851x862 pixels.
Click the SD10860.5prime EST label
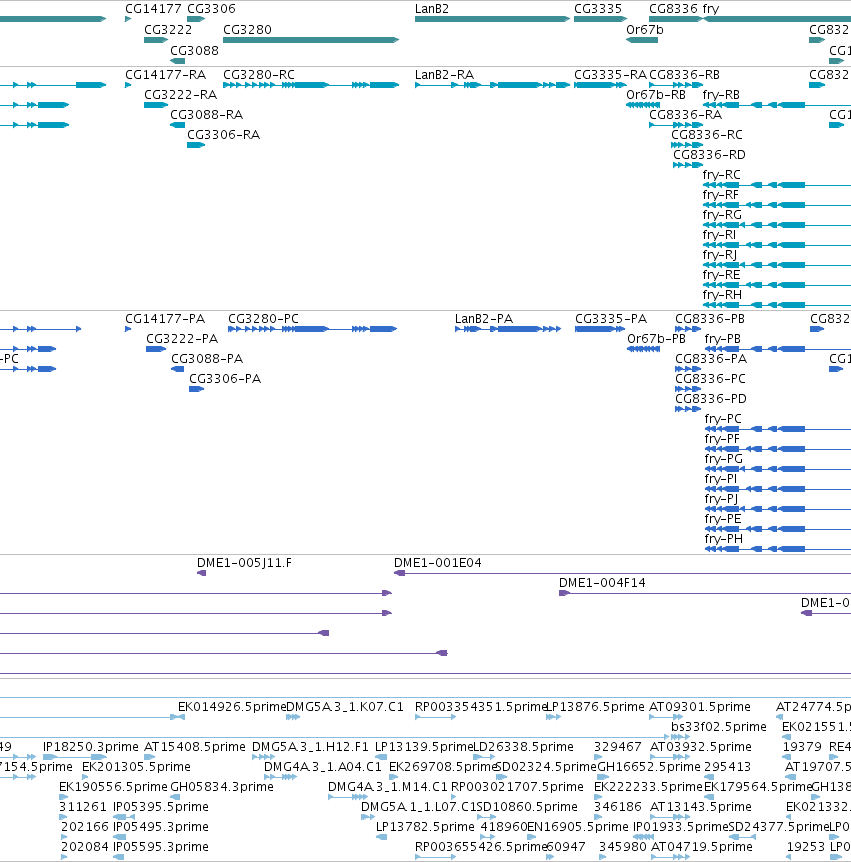tap(527, 807)
